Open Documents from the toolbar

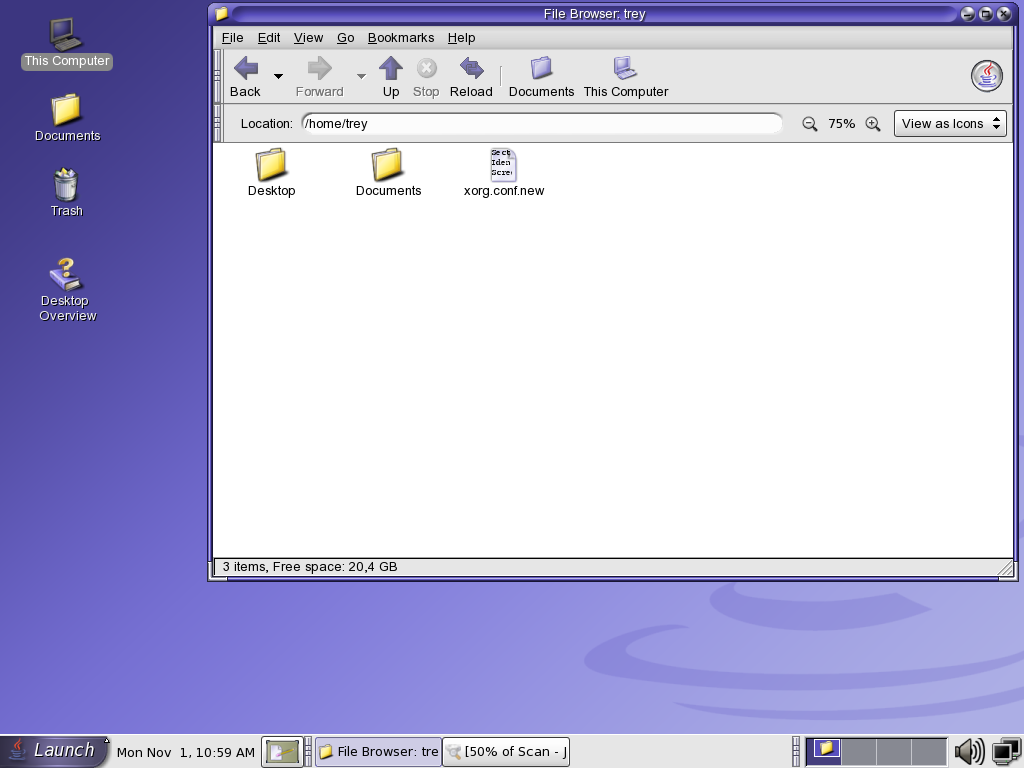(541, 77)
